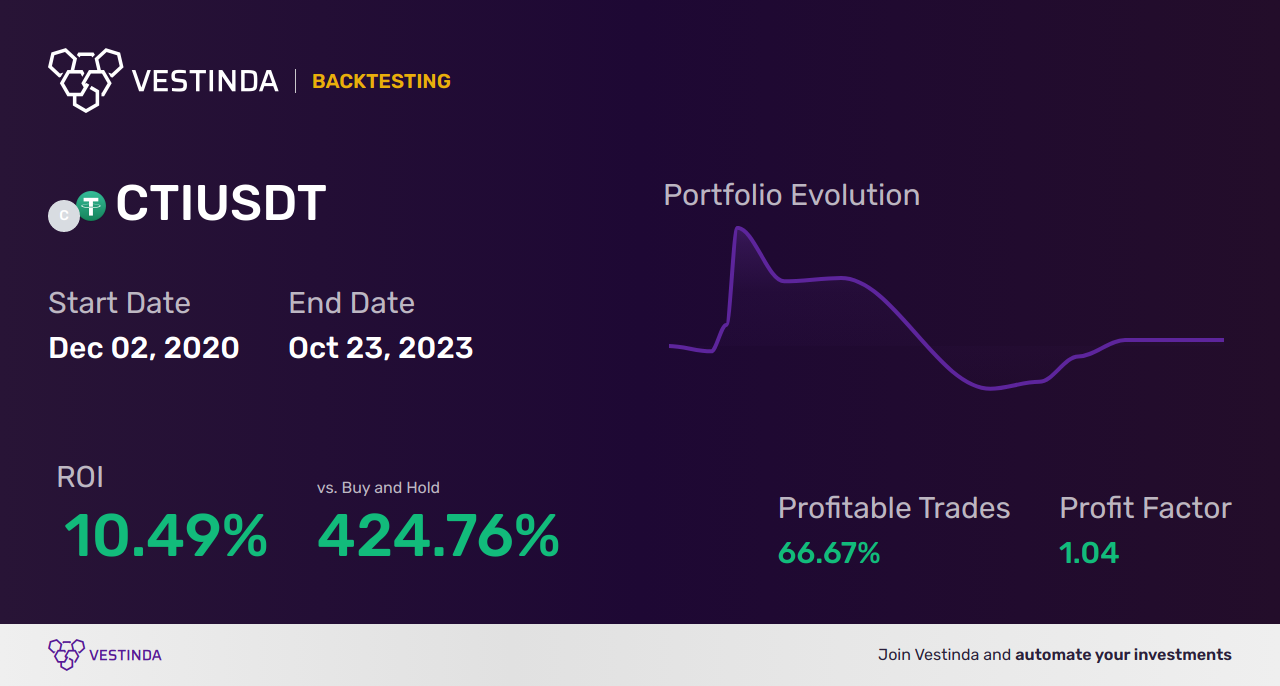
Task: Click the peak of the portfolio chart line
Action: pos(739,229)
